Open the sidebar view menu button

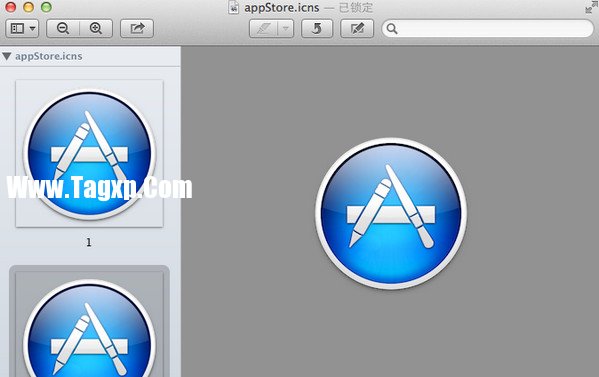(22, 29)
